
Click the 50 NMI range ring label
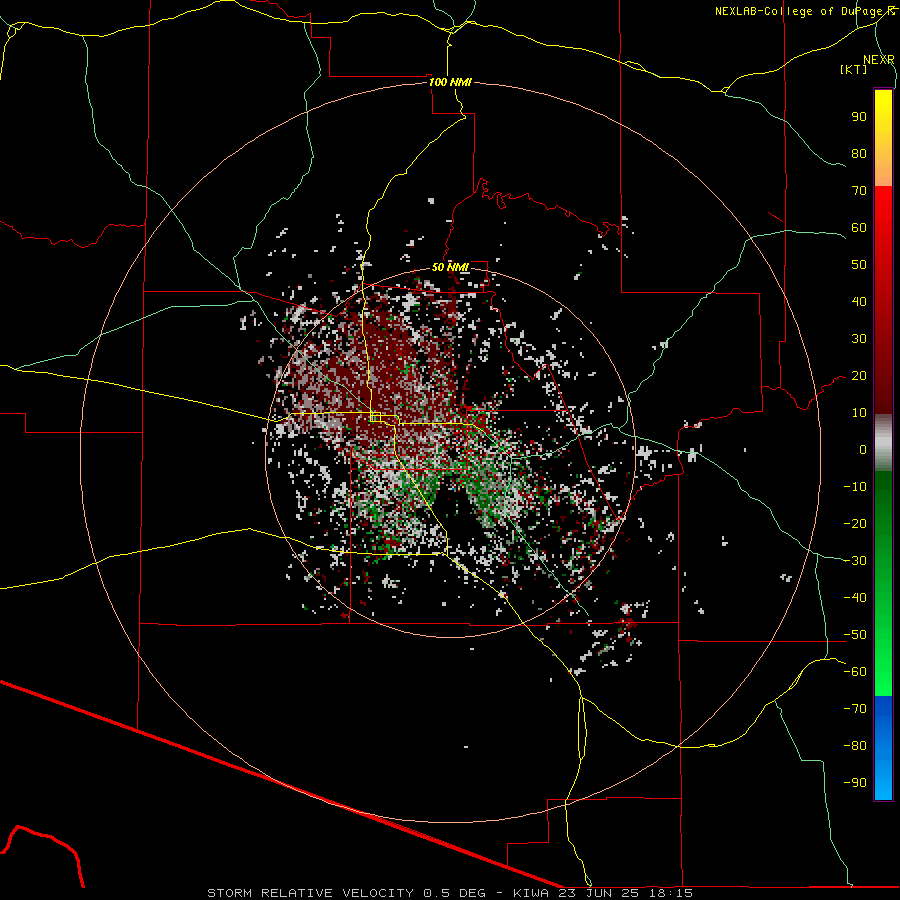(x=450, y=267)
